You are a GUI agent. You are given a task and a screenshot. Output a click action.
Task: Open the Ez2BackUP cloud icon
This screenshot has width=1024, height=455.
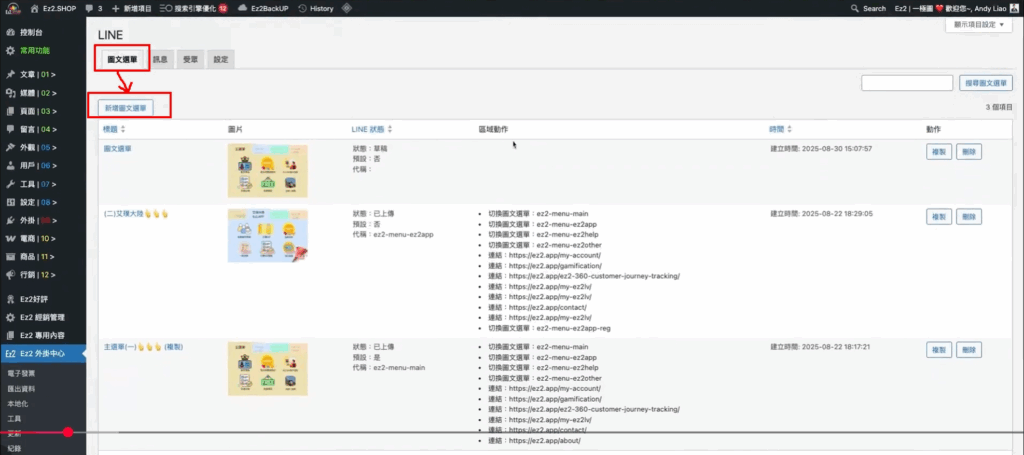(x=242, y=8)
